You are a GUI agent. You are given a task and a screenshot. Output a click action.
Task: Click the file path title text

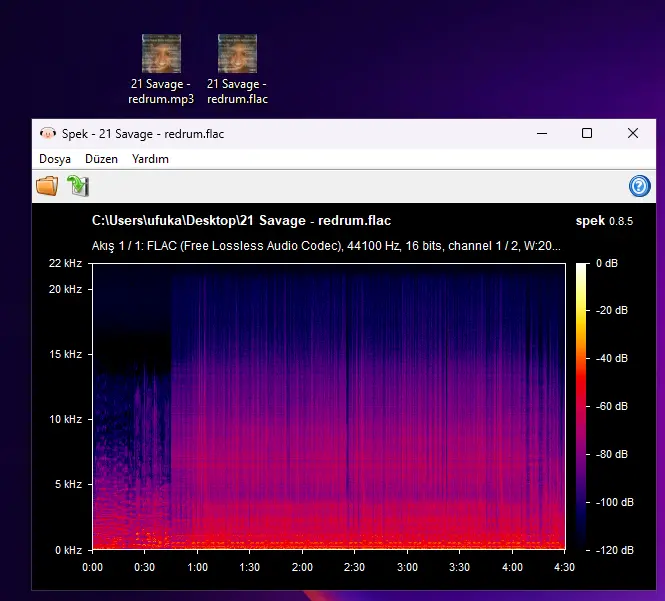coord(241,221)
